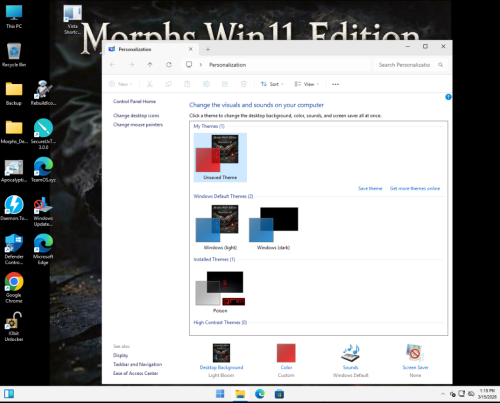Open Change desktop icons link
500x403 pixels.
(136, 116)
